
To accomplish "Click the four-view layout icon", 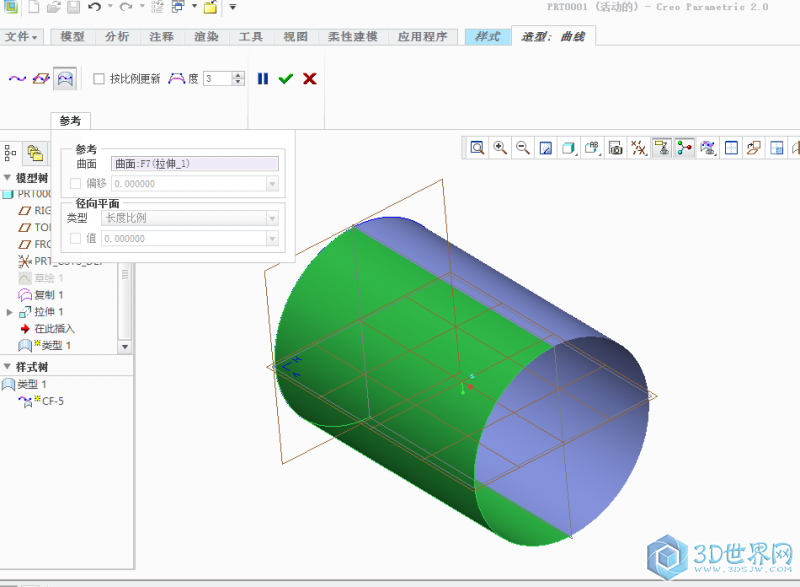I will pyautogui.click(x=731, y=148).
